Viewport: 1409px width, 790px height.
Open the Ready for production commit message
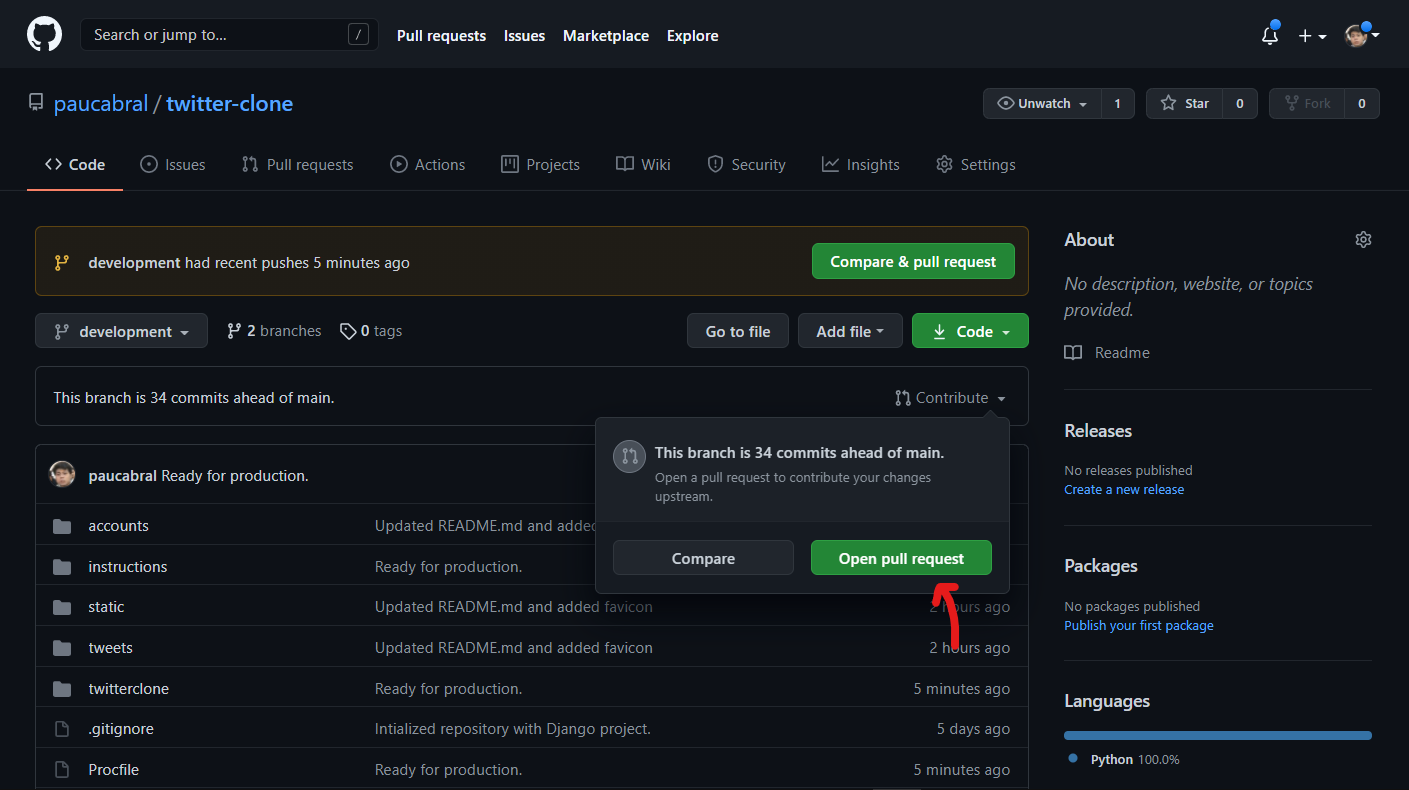(235, 476)
